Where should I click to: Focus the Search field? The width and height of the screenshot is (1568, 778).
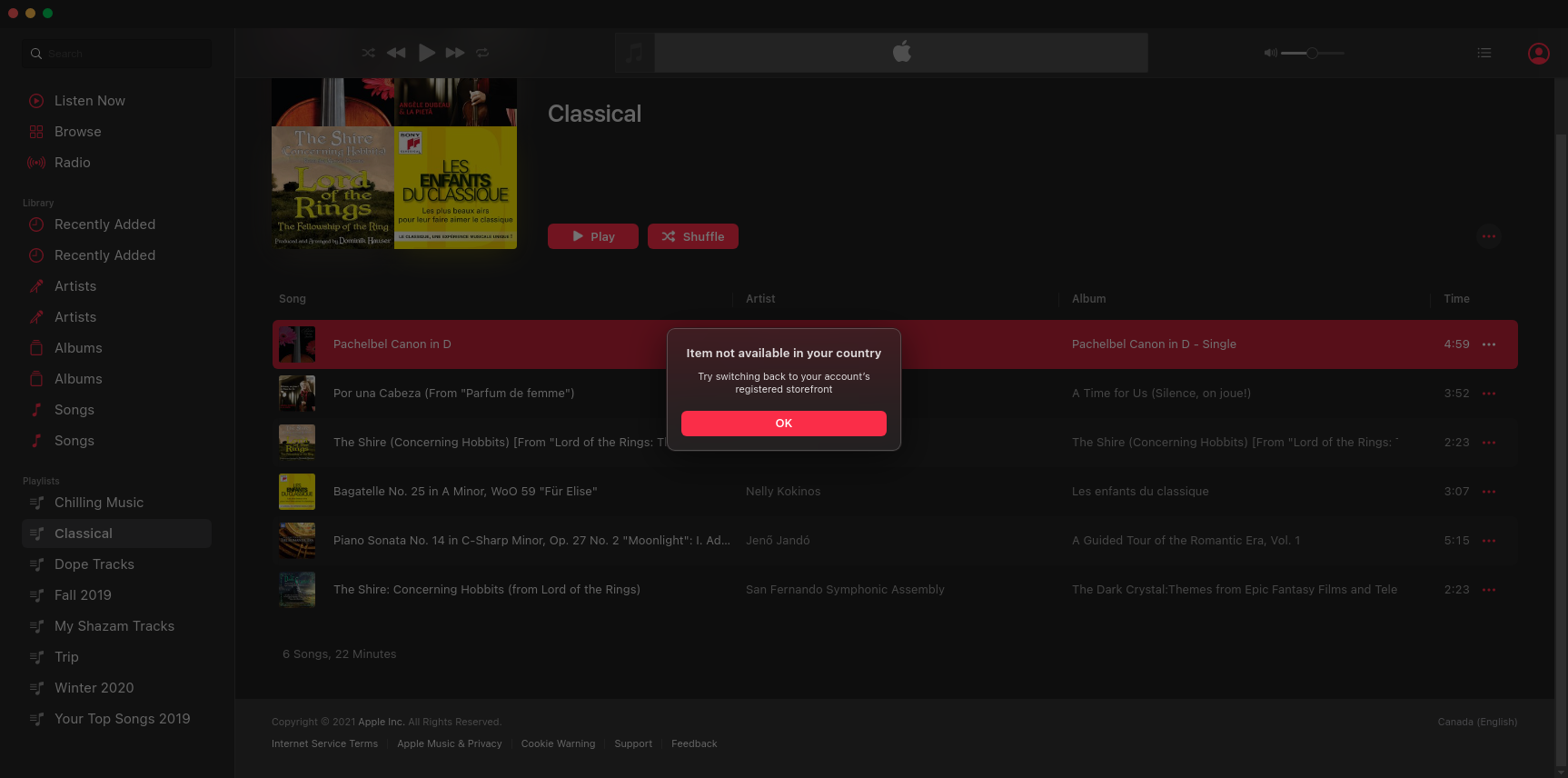coord(117,54)
